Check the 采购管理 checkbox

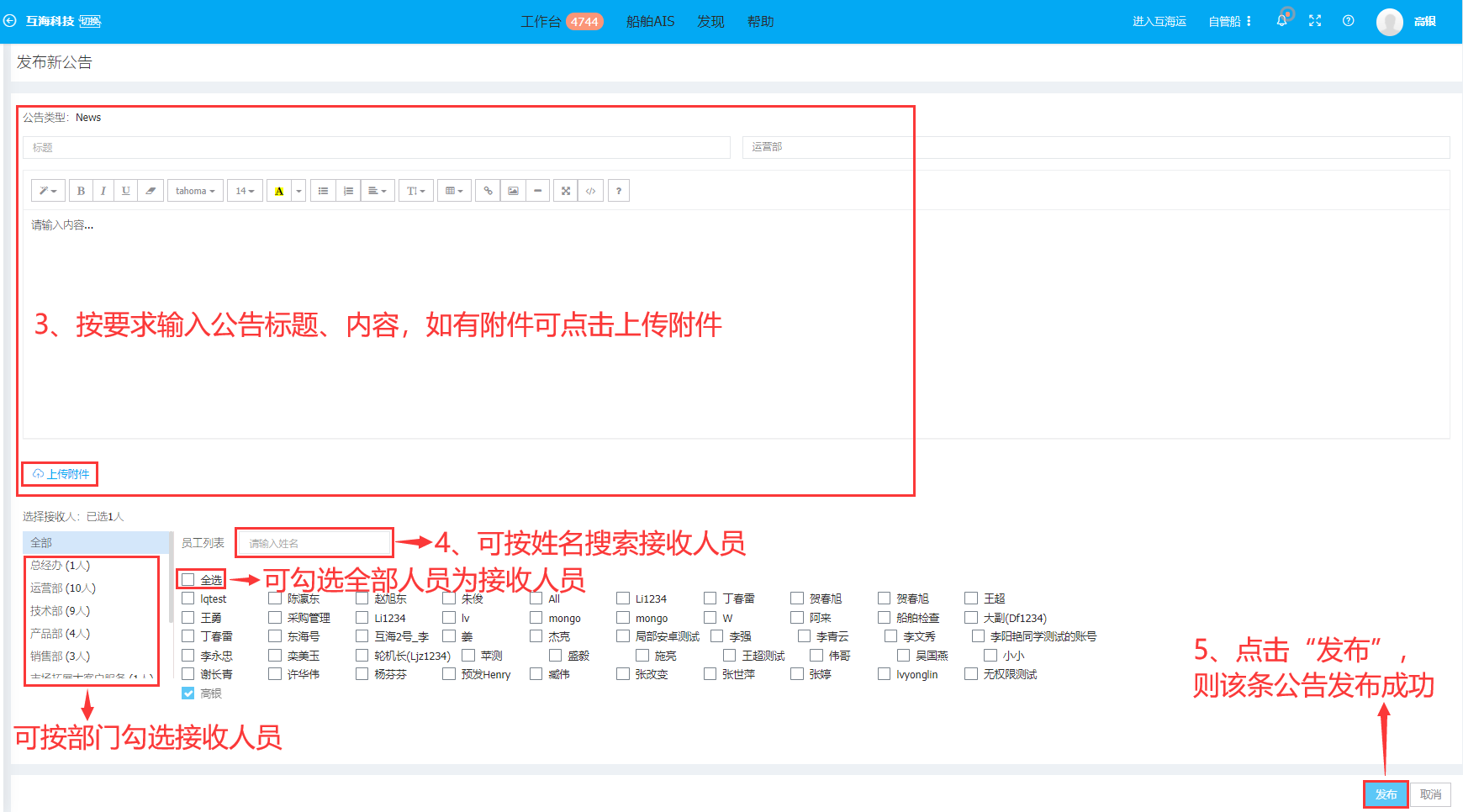click(x=275, y=617)
